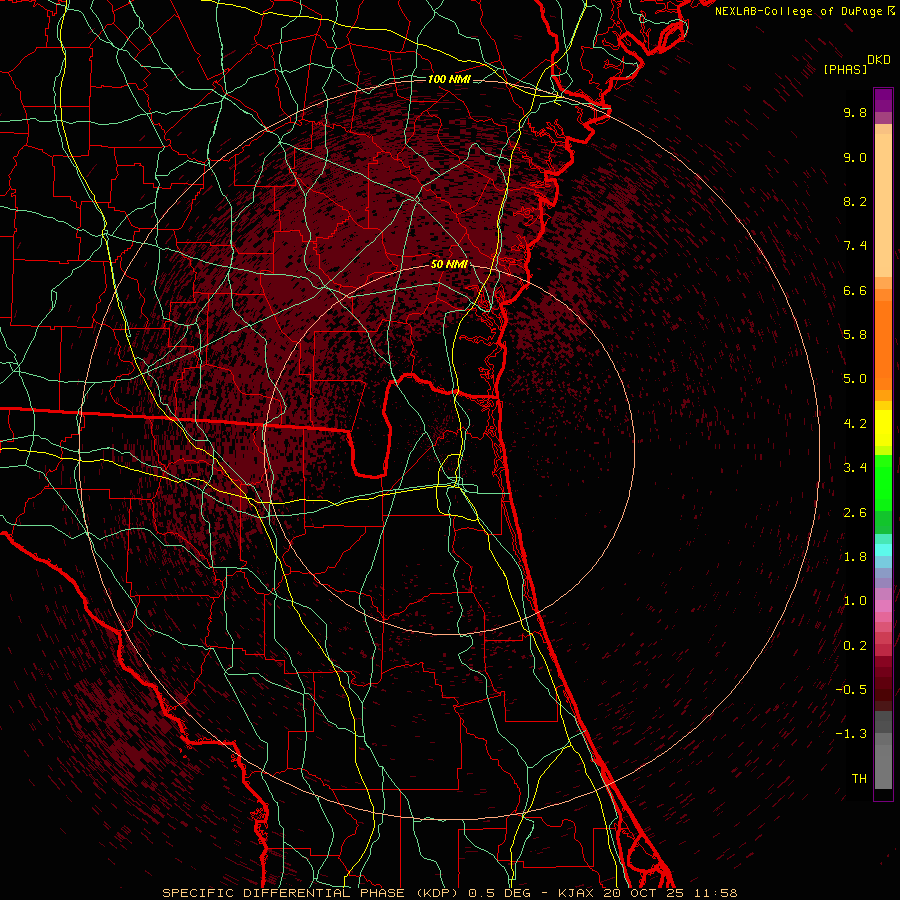Click the 5.0 scale value
The height and width of the screenshot is (900, 900).
pos(855,379)
